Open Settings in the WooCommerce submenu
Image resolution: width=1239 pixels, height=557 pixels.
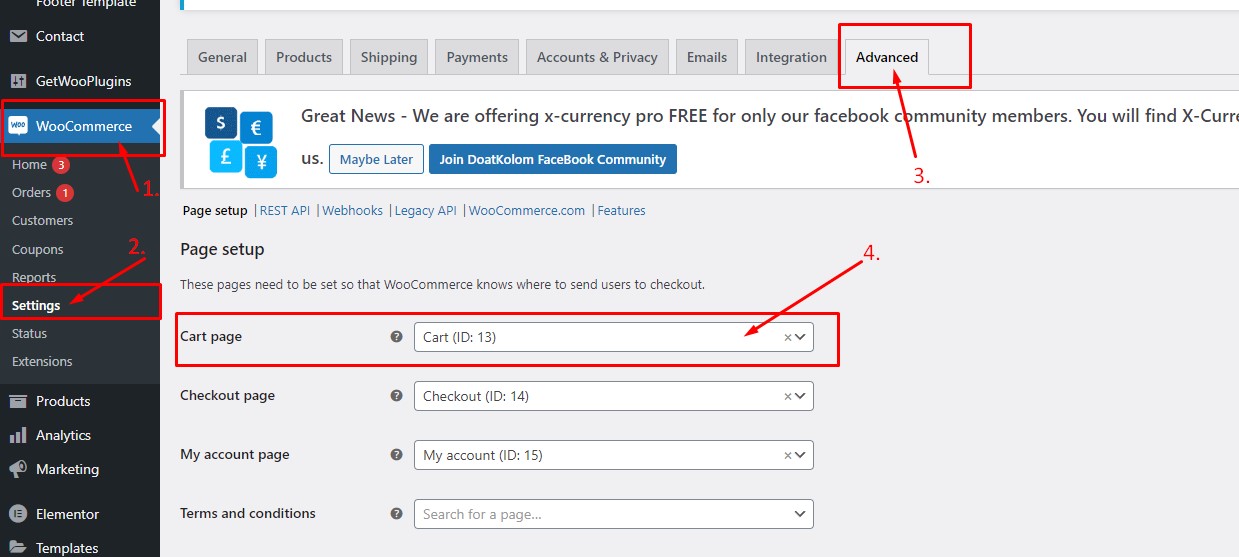click(36, 305)
